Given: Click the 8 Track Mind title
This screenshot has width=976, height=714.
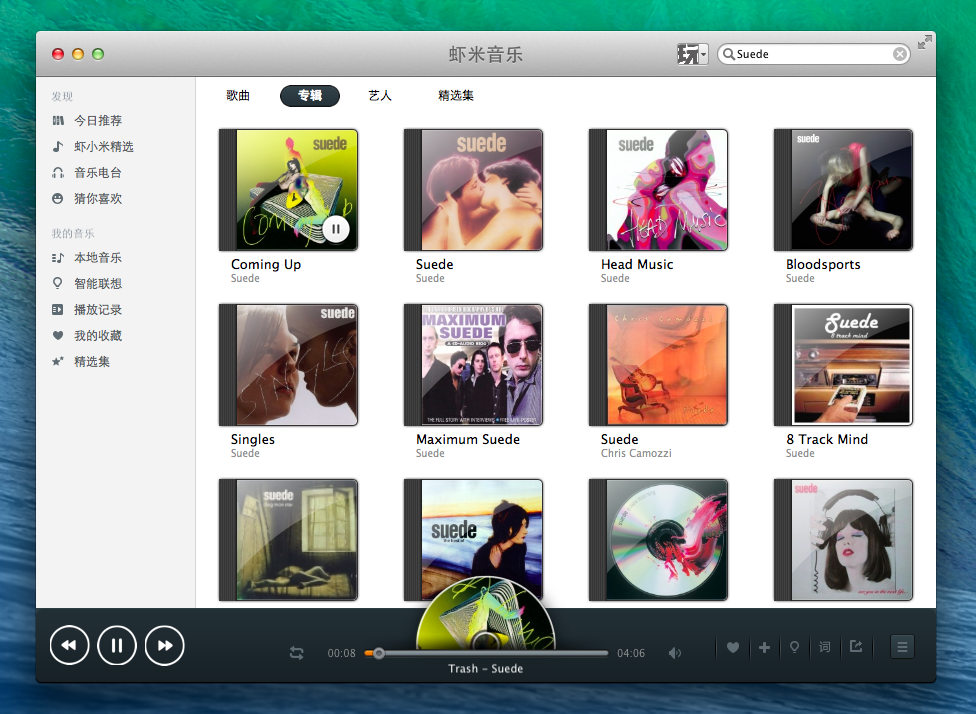Looking at the screenshot, I should coord(827,439).
